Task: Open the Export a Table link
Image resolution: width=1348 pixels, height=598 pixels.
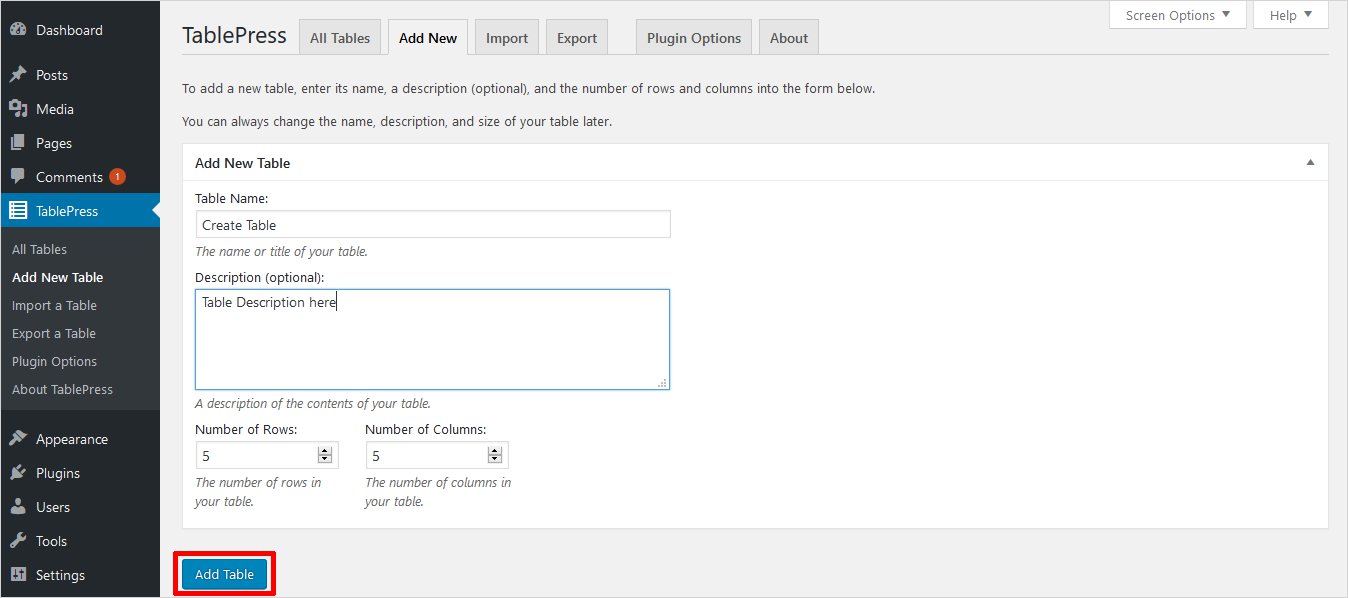Action: click(x=54, y=333)
